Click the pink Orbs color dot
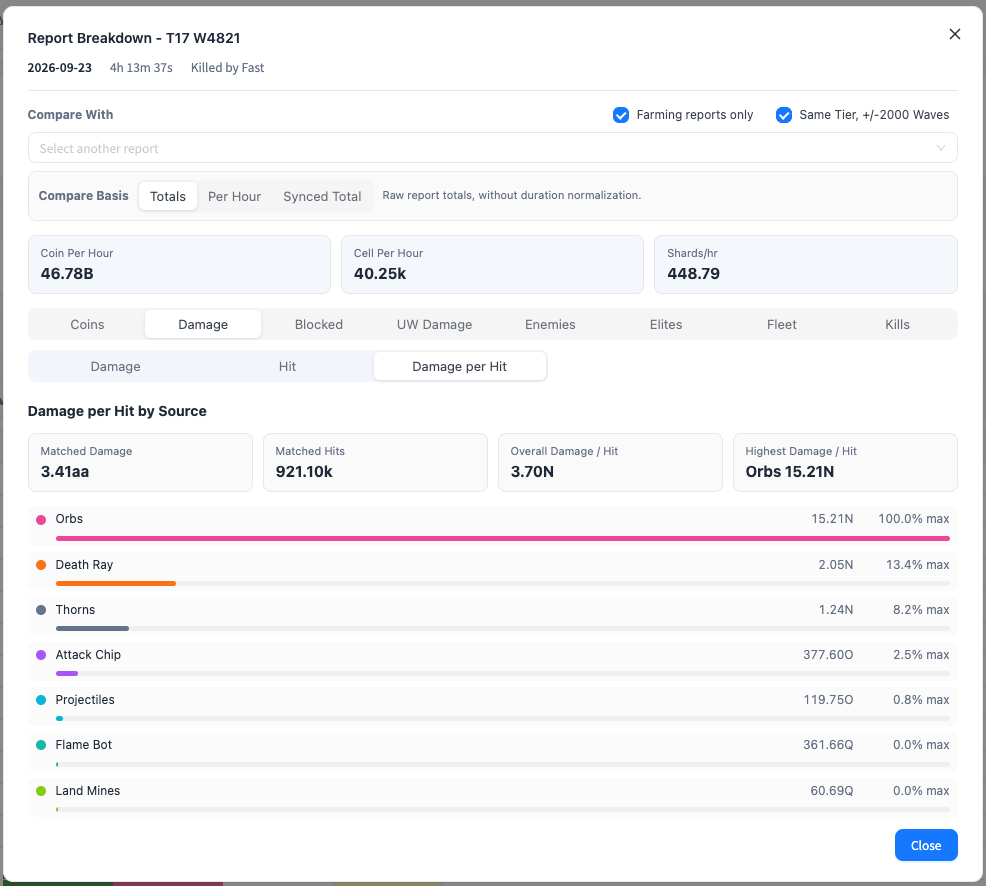The height and width of the screenshot is (886, 986). pyautogui.click(x=41, y=519)
